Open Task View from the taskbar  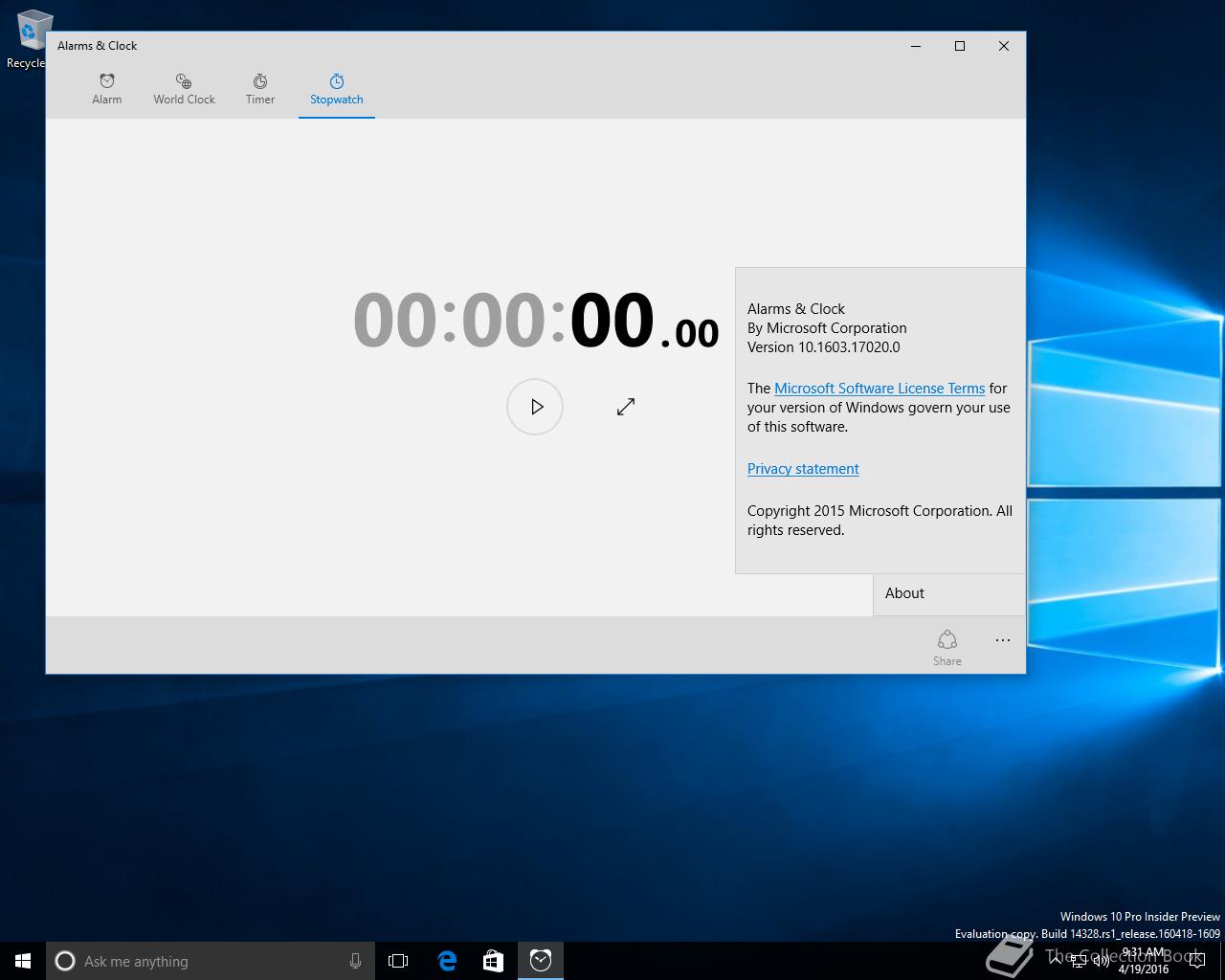(x=398, y=961)
